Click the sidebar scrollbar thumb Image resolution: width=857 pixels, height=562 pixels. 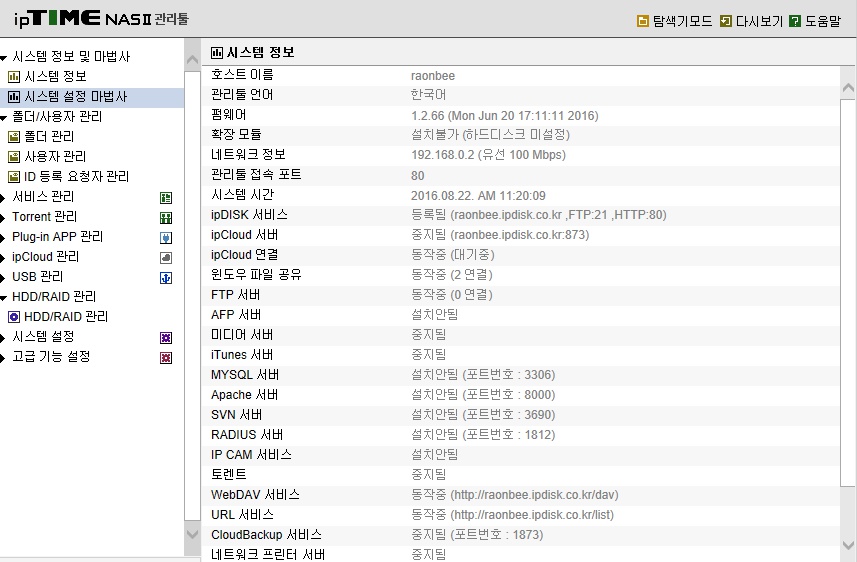coord(192,295)
